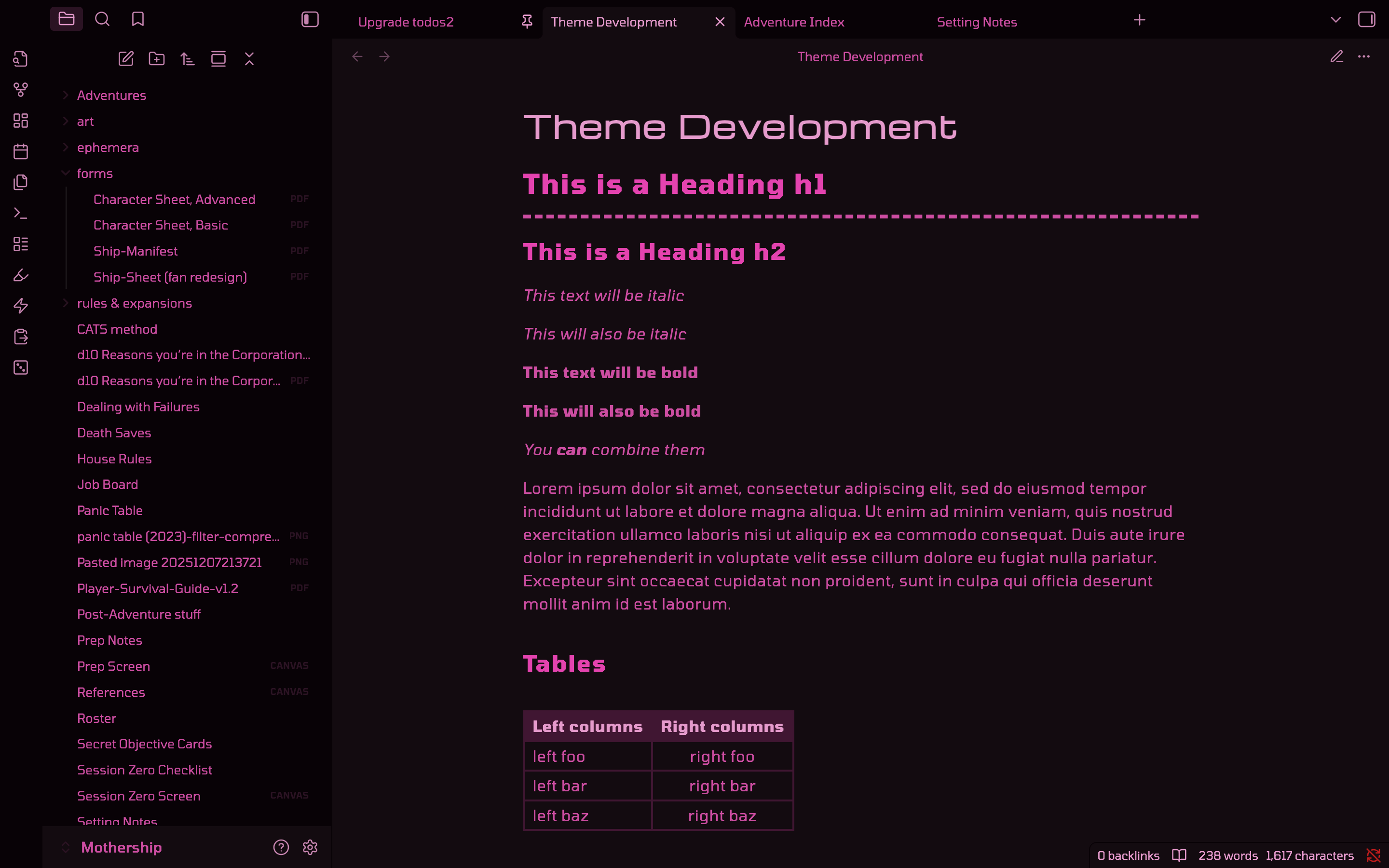Open graph view from ribbon

pos(21,90)
